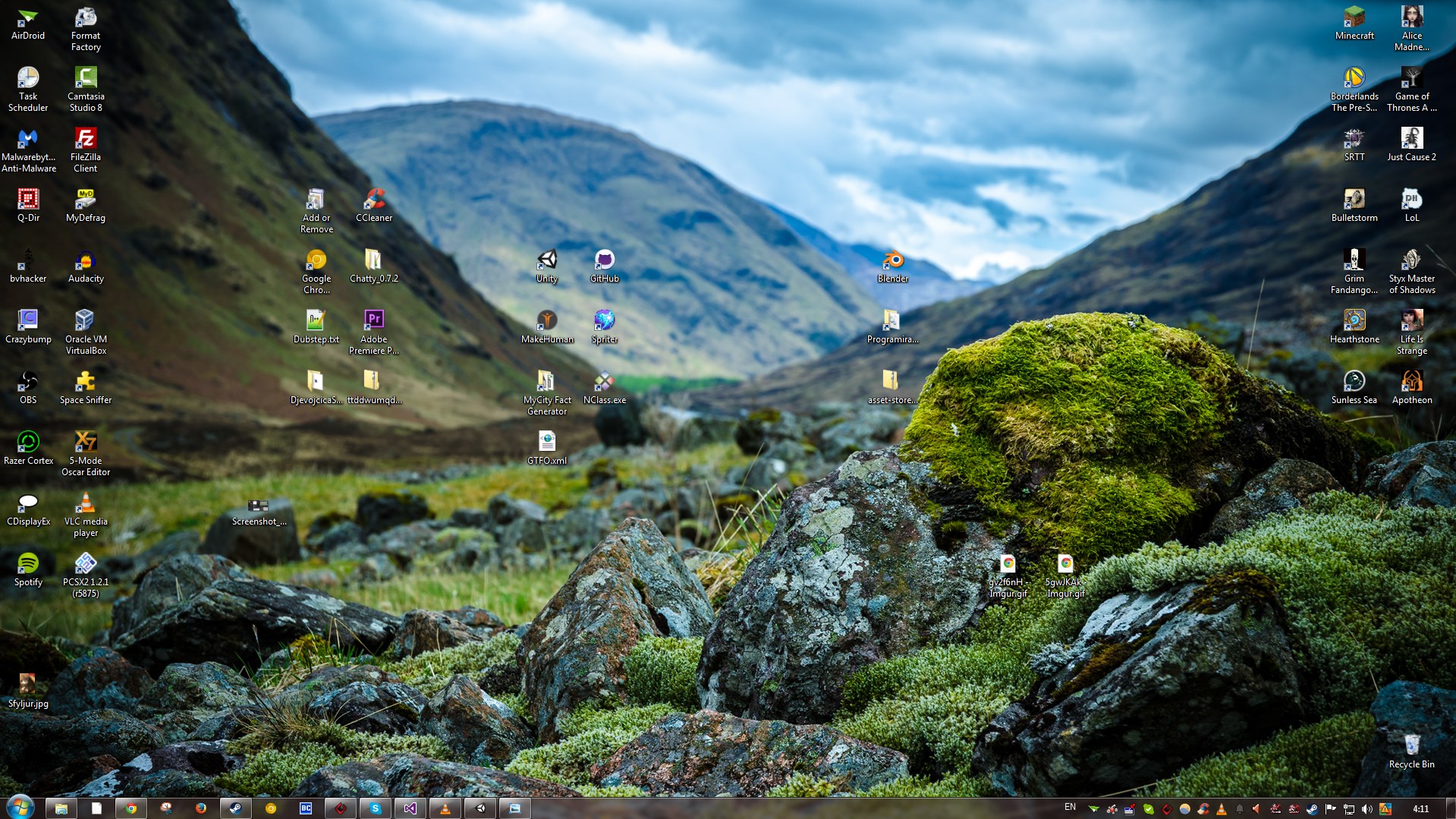Select Styx Master of Shadows icon
Image resolution: width=1456 pixels, height=819 pixels.
(x=1412, y=272)
